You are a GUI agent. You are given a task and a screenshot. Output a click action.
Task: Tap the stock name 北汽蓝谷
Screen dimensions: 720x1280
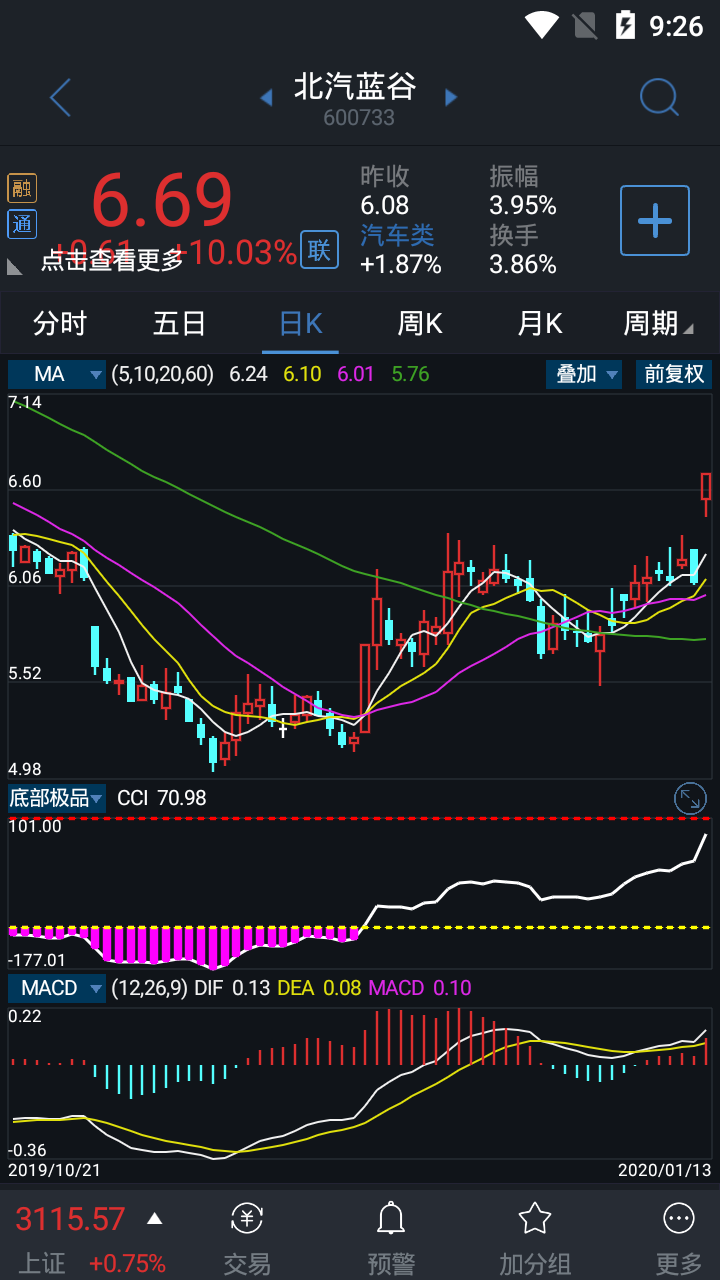click(355, 87)
